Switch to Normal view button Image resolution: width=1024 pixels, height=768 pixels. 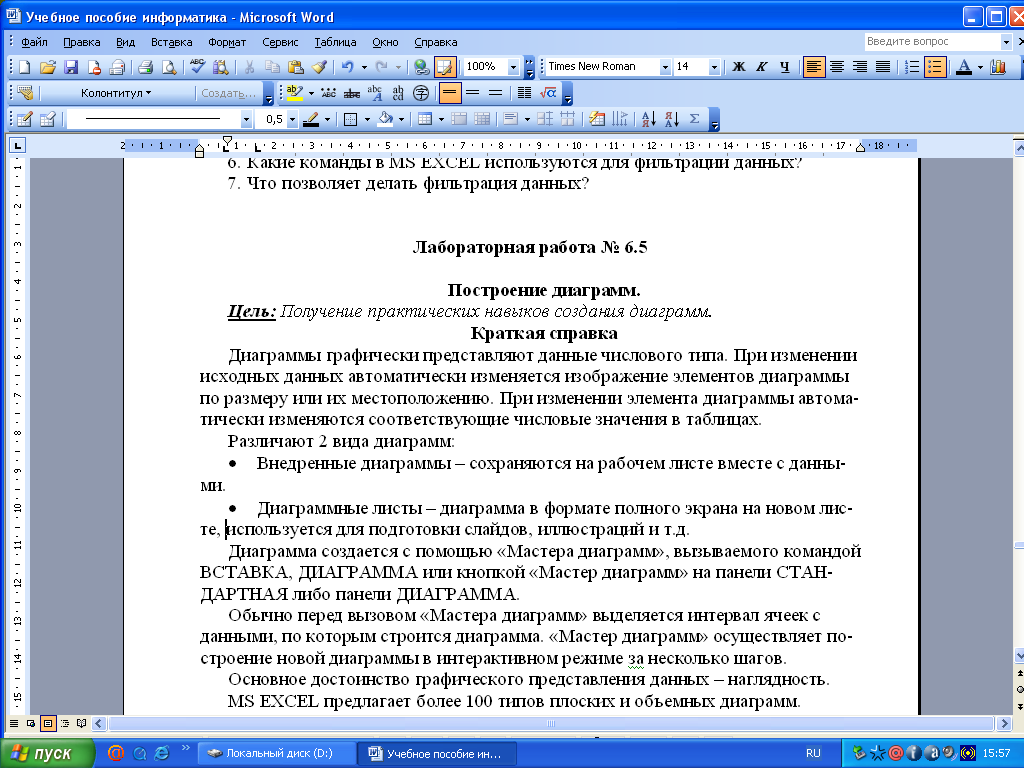14,723
